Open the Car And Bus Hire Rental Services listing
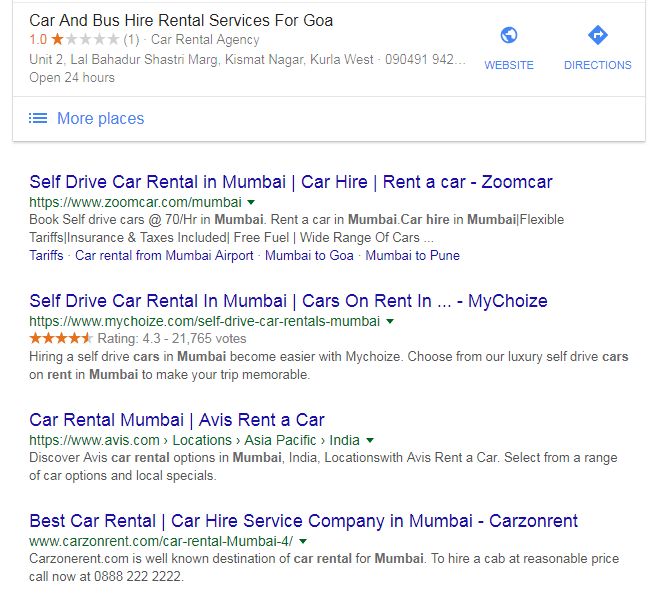This screenshot has width=663, height=594. (x=181, y=20)
